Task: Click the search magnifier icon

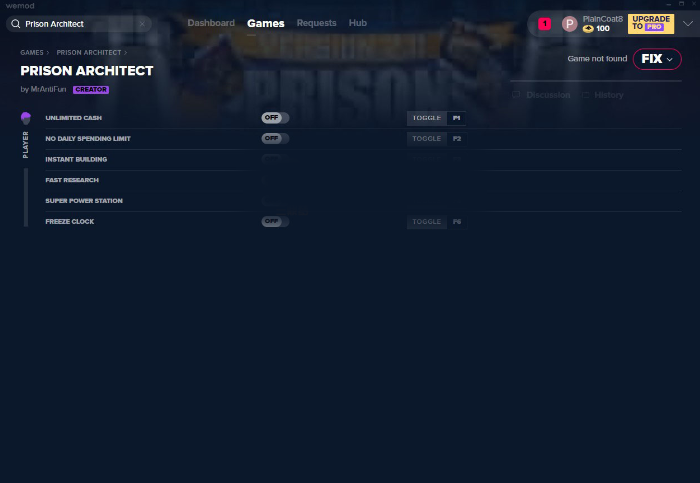Action: (16, 24)
